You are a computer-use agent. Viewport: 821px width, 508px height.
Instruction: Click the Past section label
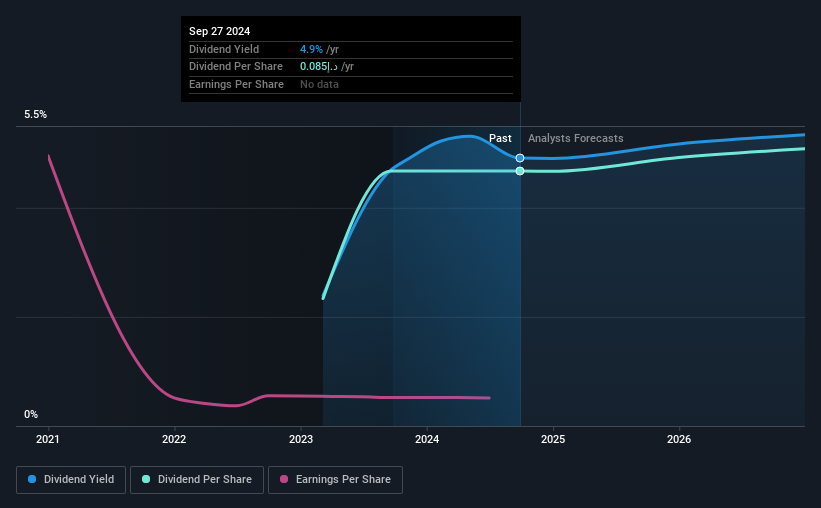point(500,138)
